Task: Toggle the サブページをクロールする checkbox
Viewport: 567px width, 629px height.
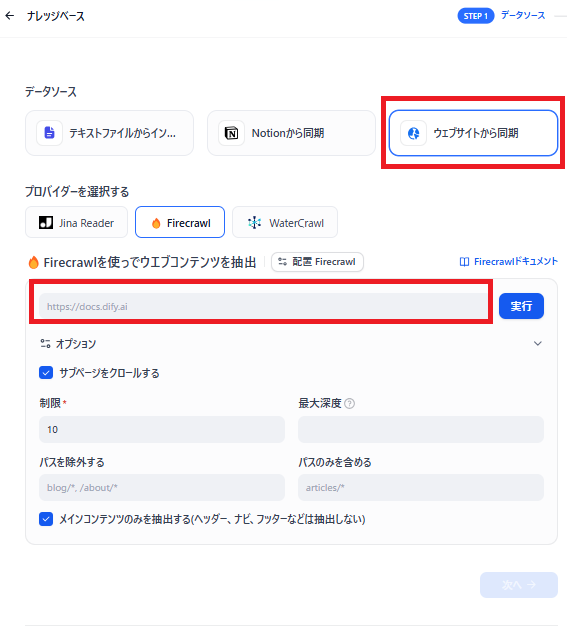Action: tap(46, 373)
